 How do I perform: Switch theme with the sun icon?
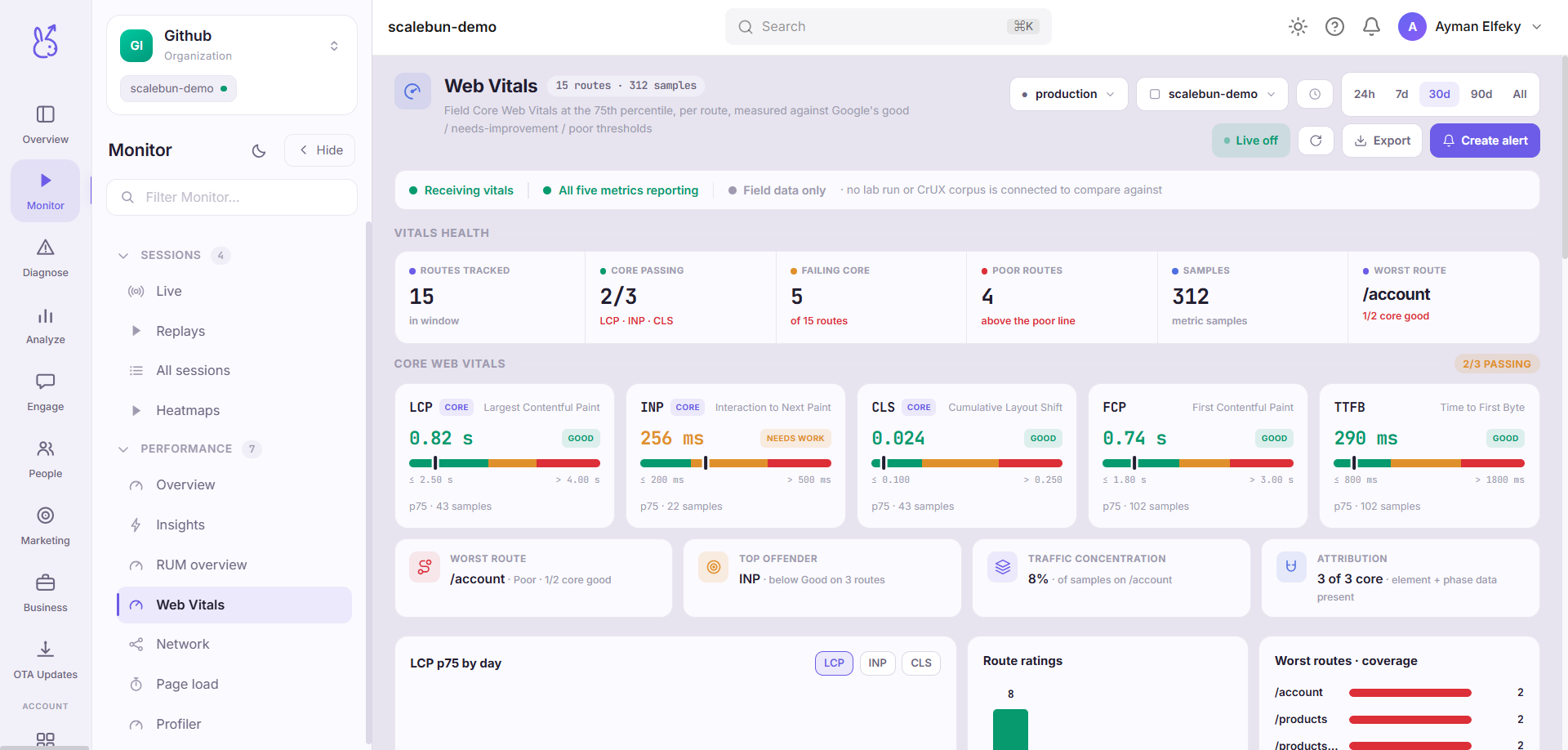pyautogui.click(x=1298, y=27)
